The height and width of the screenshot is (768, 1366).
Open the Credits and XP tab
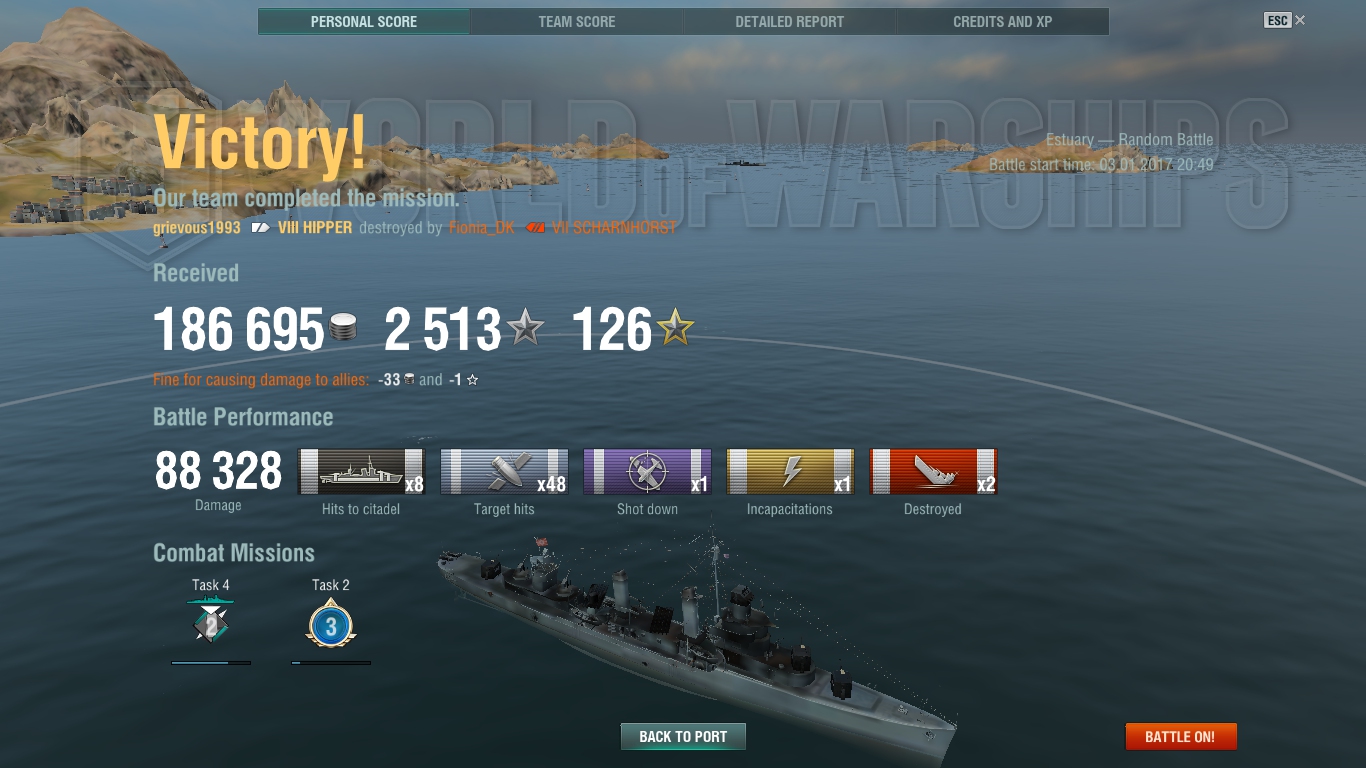tap(1003, 21)
